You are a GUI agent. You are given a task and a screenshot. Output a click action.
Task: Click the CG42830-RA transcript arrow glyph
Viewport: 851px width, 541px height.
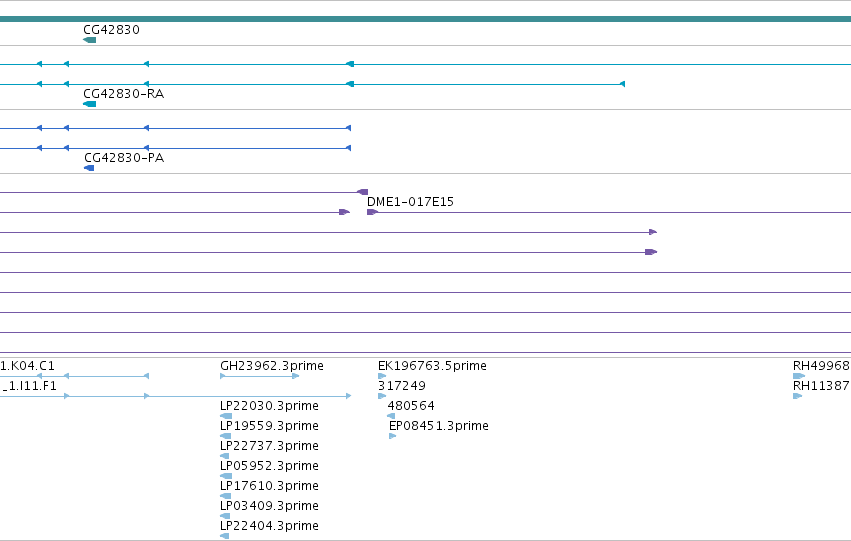click(90, 104)
